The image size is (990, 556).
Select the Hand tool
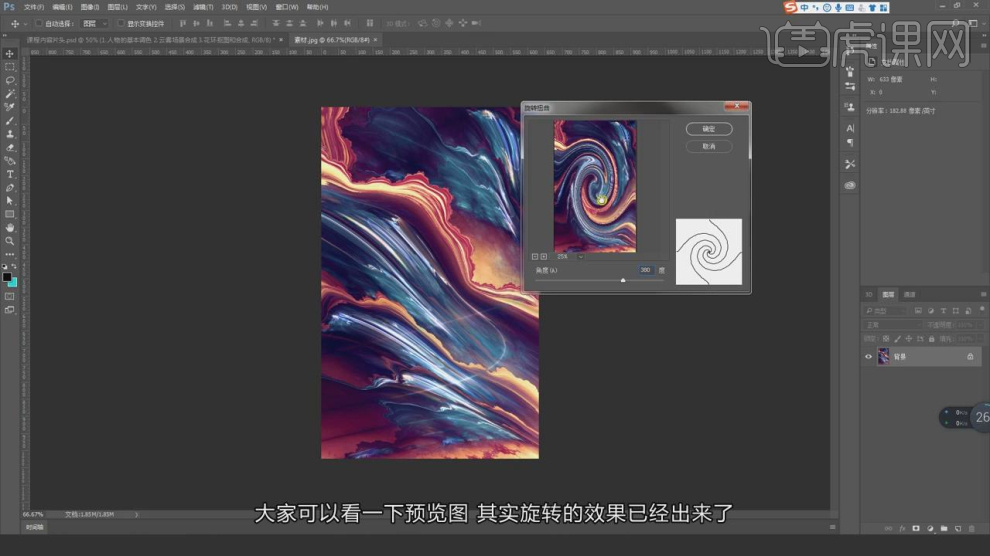click(9, 227)
